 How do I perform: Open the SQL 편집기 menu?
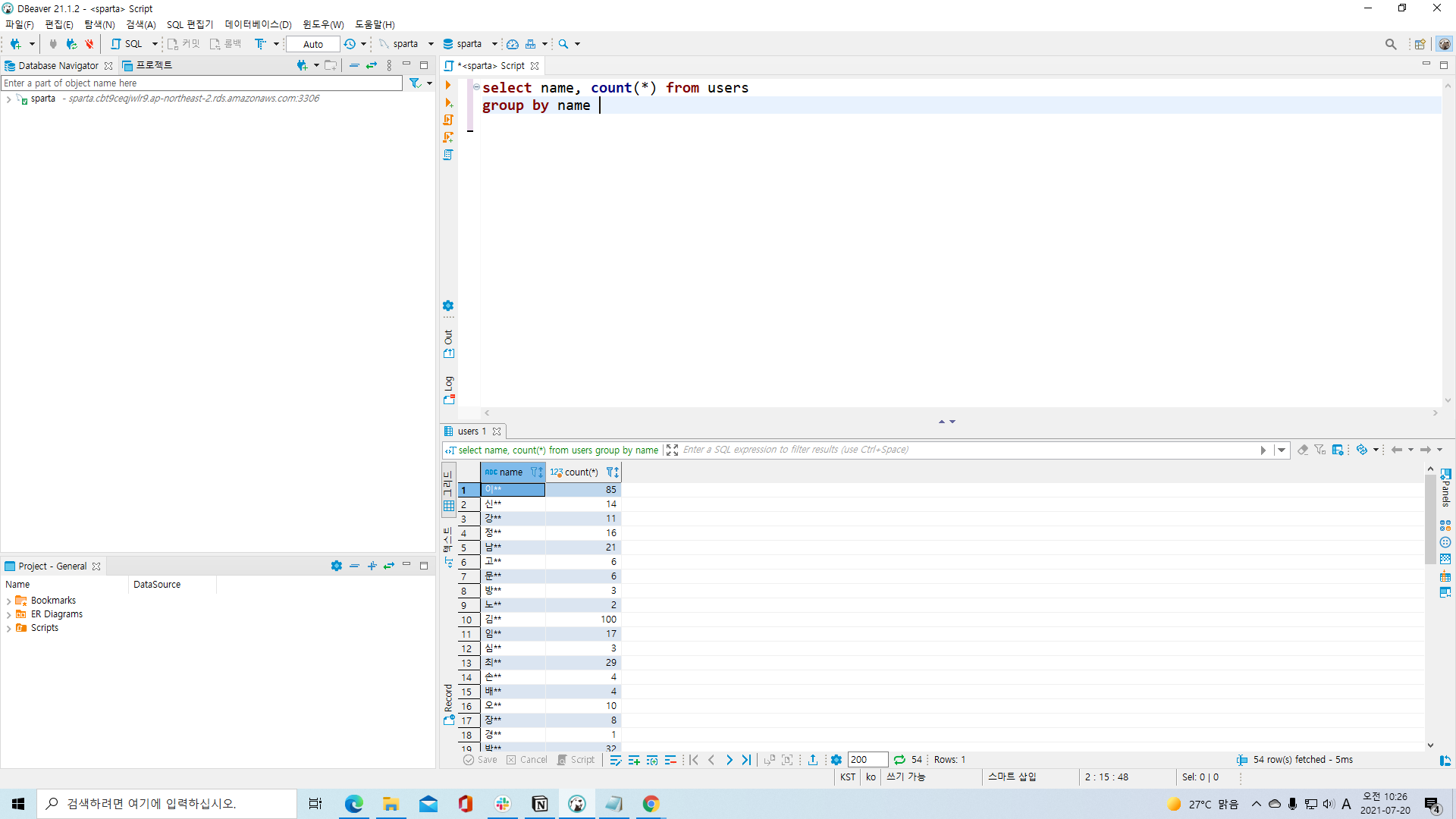pos(190,24)
